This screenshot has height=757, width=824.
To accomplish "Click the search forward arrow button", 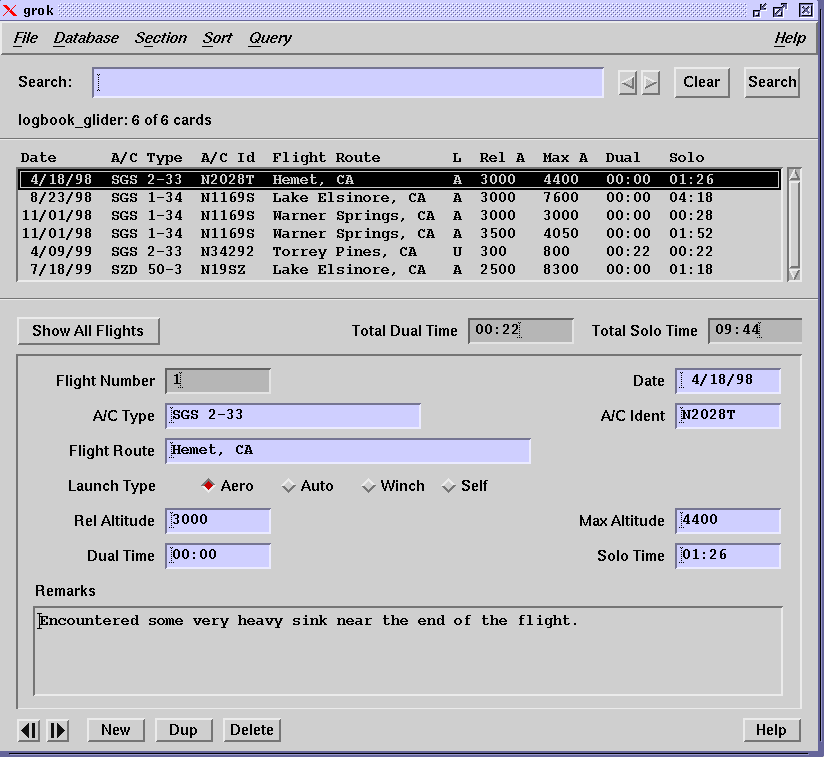I will (x=651, y=83).
